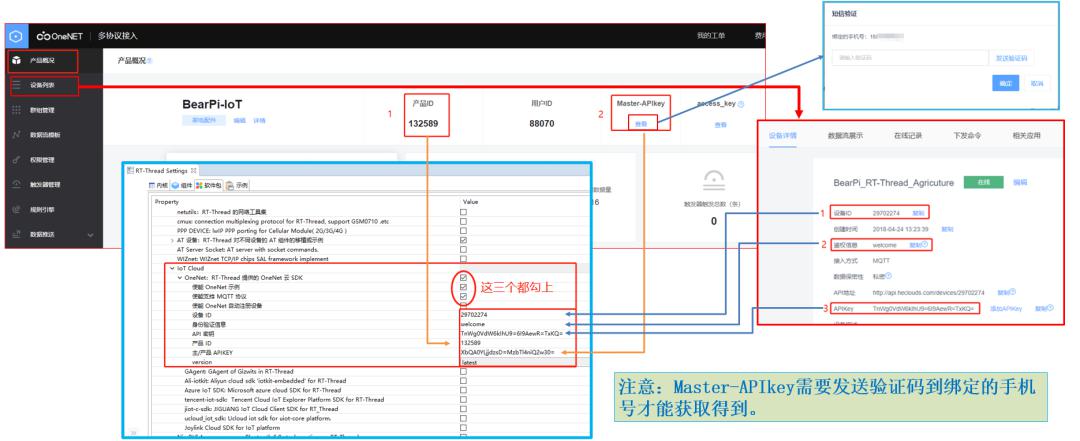Image resolution: width=1080 pixels, height=441 pixels.
Task: Click 添加APIKey link
Action: [1006, 309]
